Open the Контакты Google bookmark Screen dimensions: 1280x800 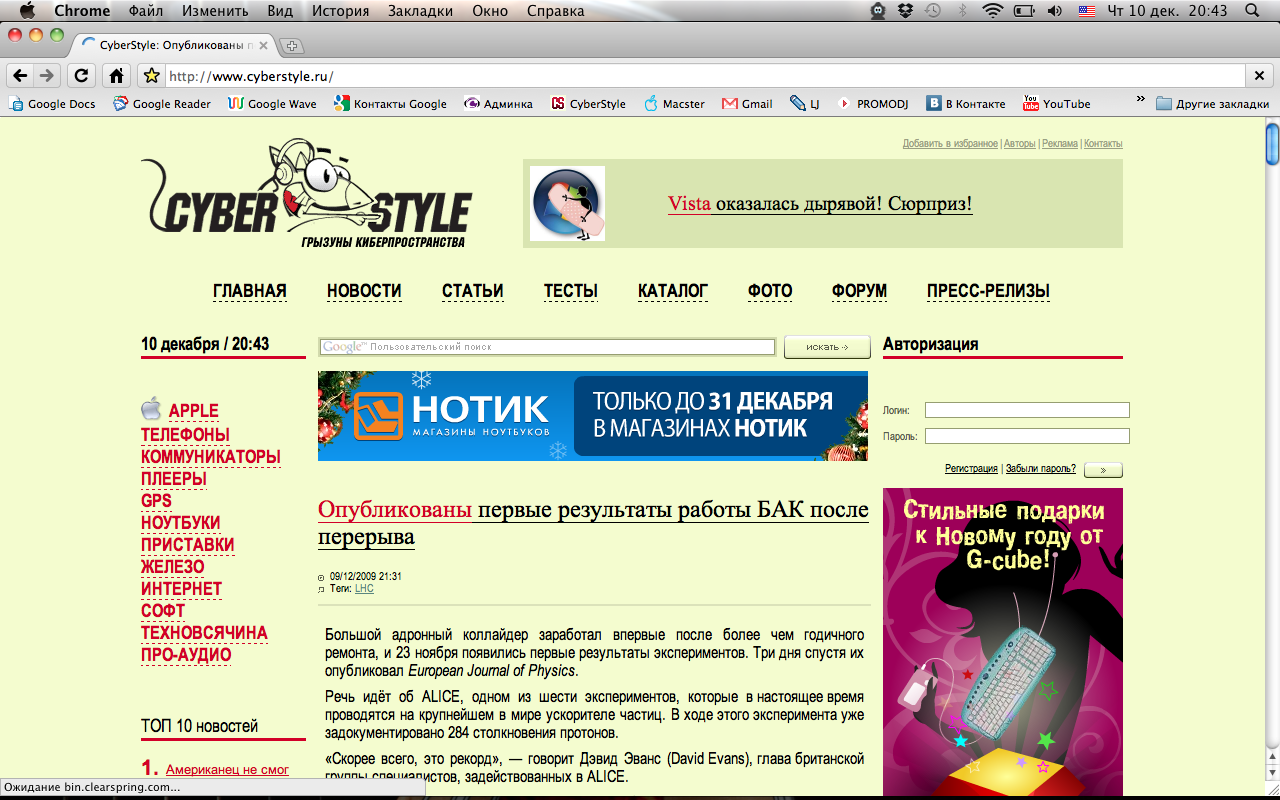(x=391, y=103)
